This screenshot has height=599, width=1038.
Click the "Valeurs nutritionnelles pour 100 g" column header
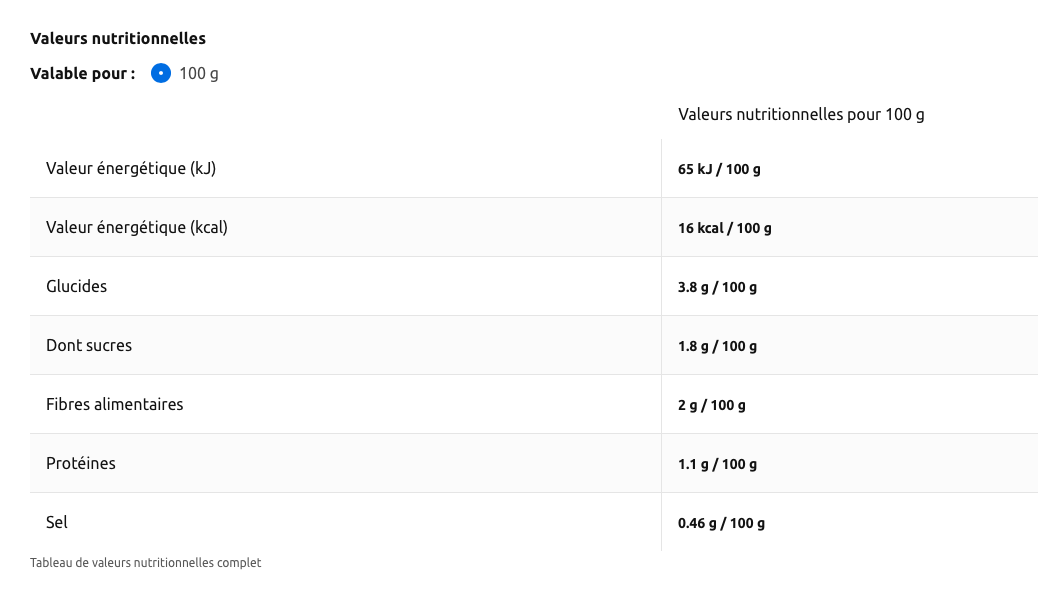point(801,114)
